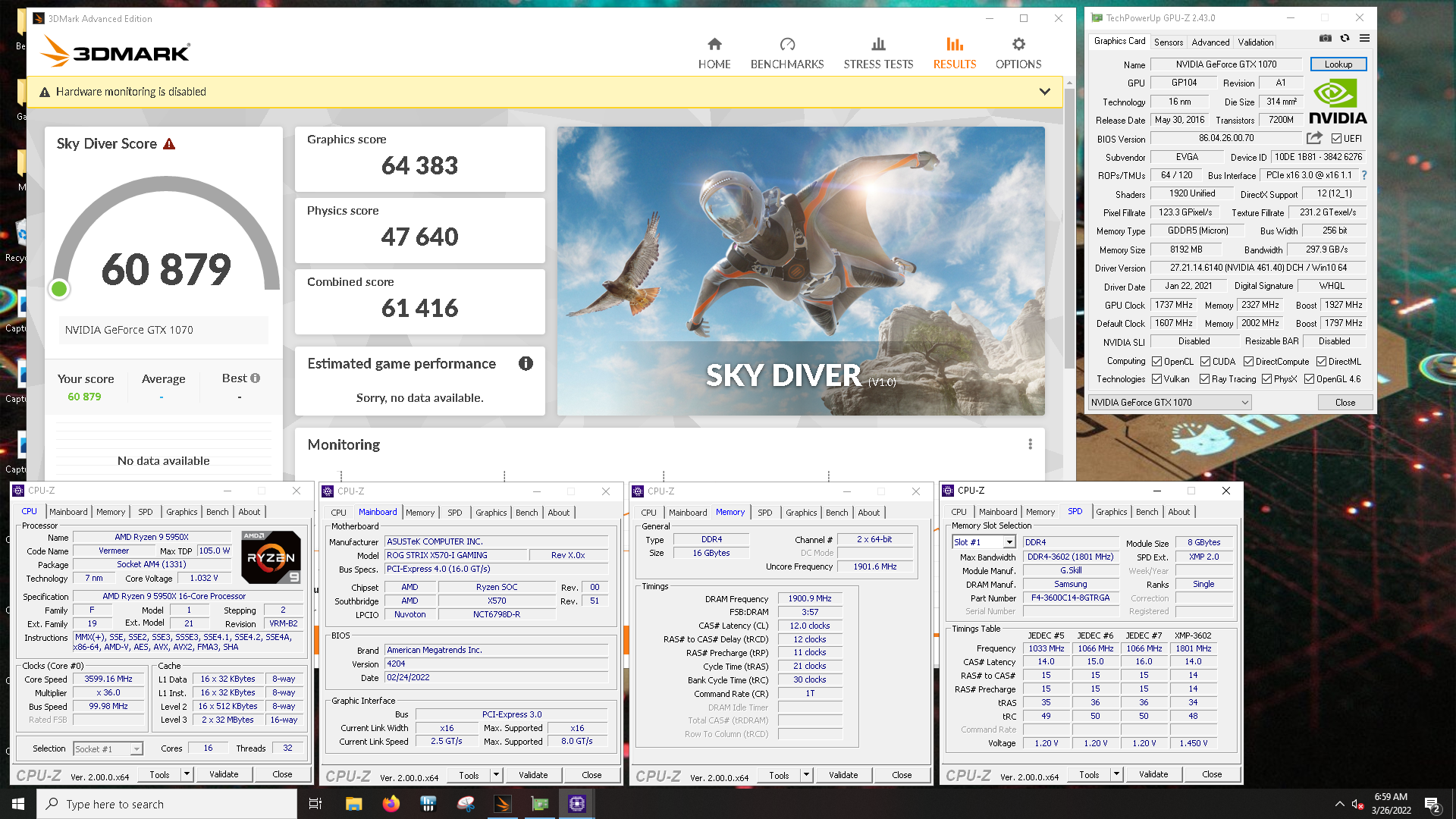Open Tools dropdown arrow in CPU-Z CPU window
The width and height of the screenshot is (1456, 819).
coord(187,774)
